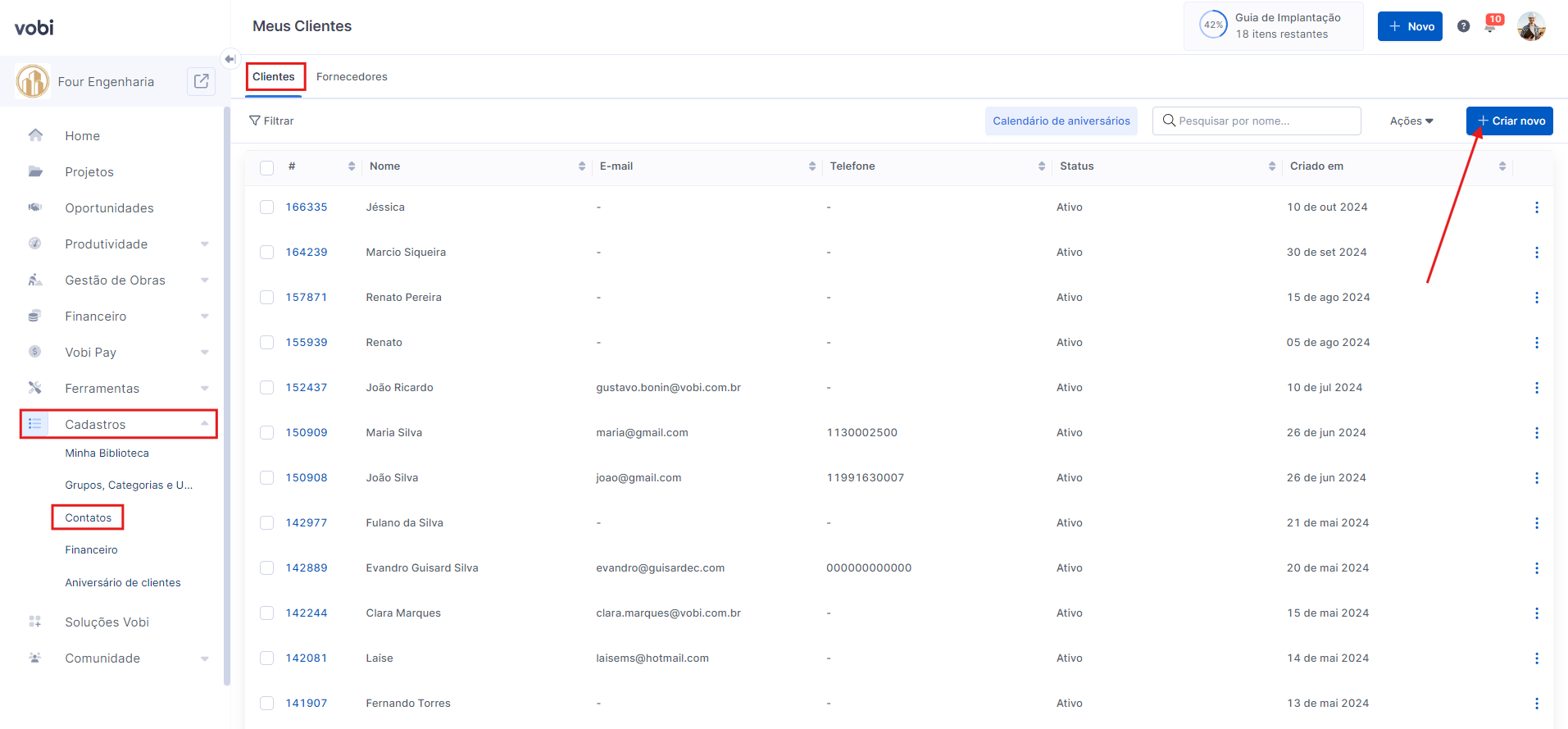Click the Projetos folder icon
The width and height of the screenshot is (1568, 729).
(x=35, y=171)
